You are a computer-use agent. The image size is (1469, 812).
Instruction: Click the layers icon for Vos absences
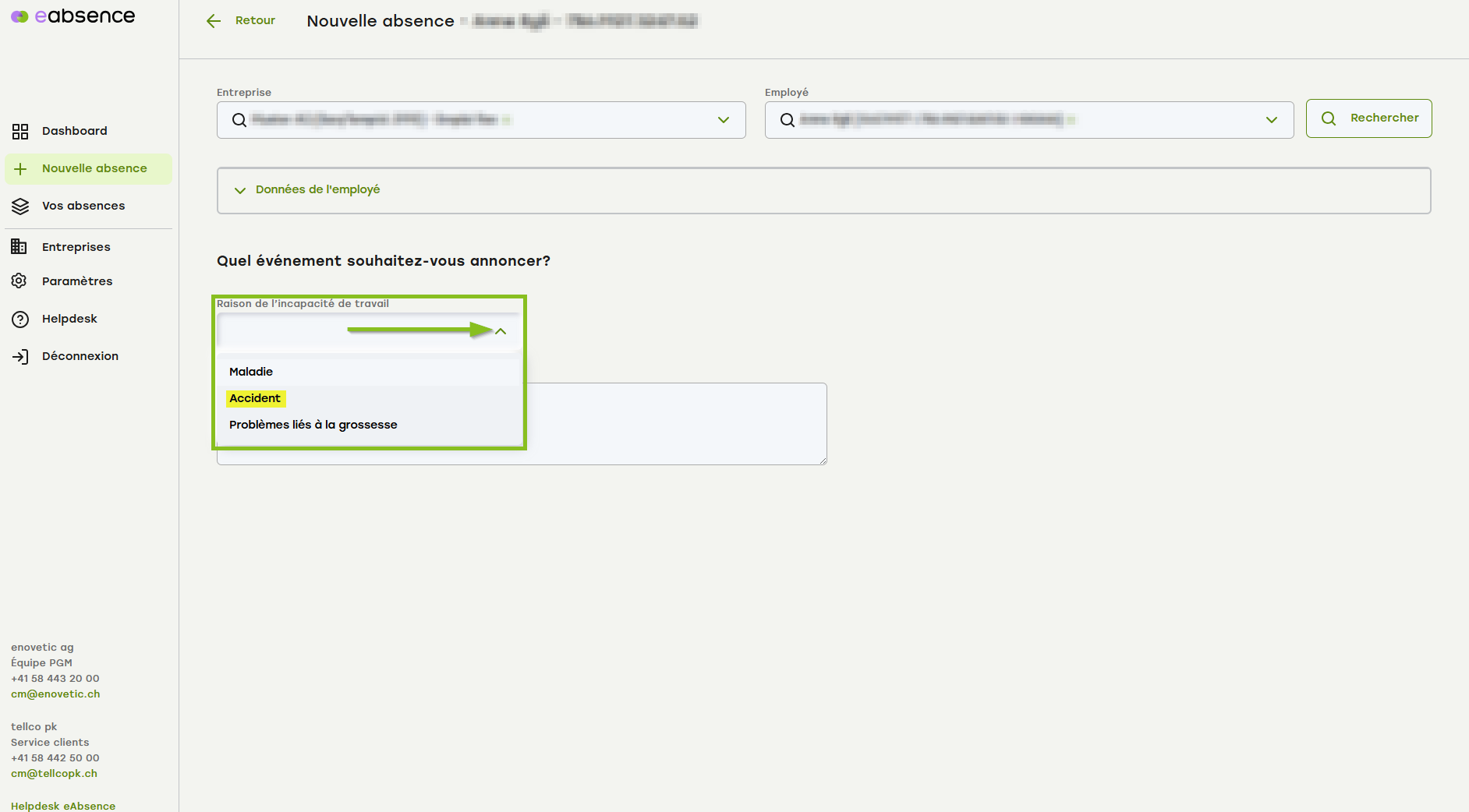point(20,207)
